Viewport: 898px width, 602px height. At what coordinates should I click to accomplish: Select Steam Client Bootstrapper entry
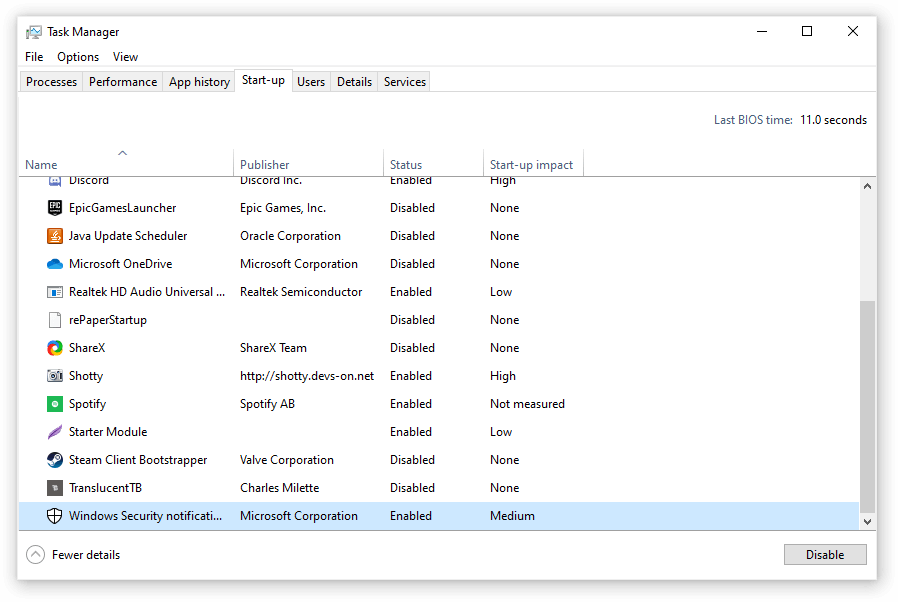click(138, 460)
